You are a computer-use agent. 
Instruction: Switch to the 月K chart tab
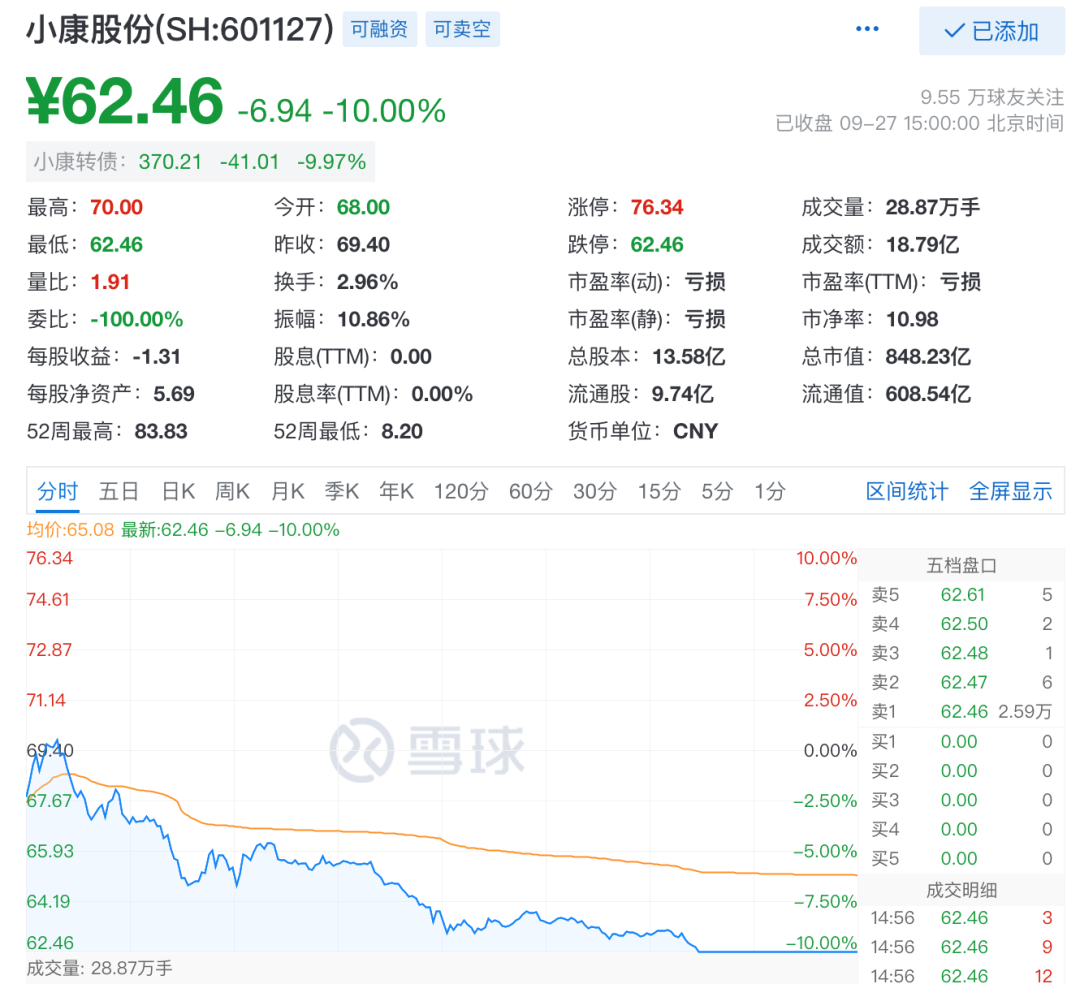(x=287, y=492)
